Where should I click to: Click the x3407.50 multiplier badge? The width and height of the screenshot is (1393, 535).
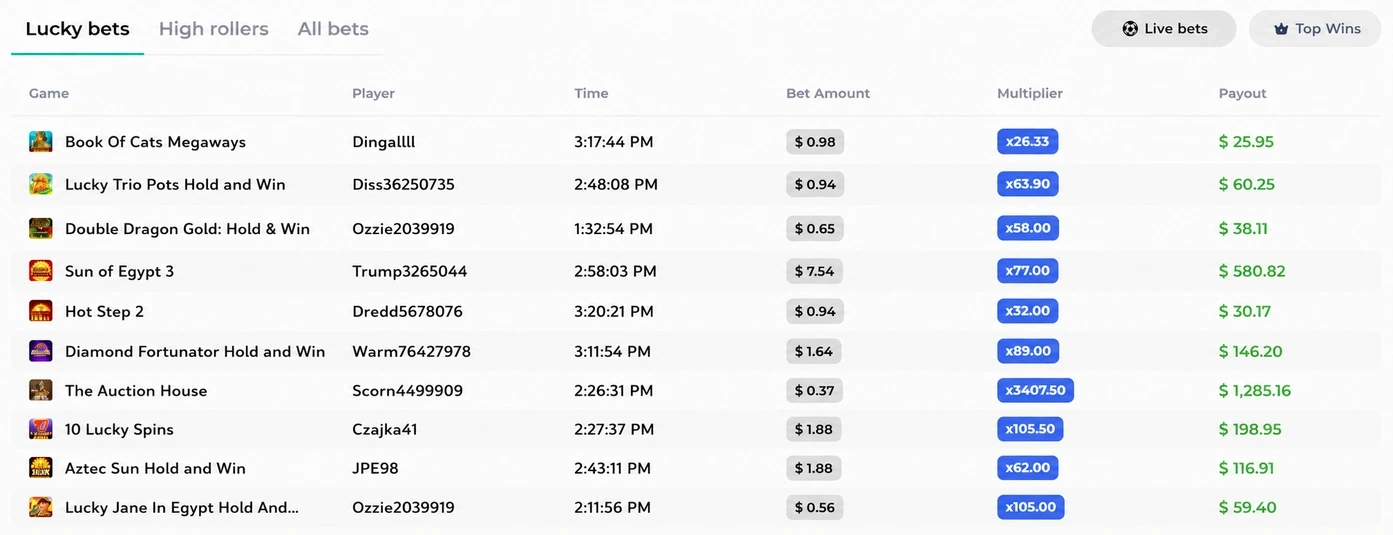1035,390
